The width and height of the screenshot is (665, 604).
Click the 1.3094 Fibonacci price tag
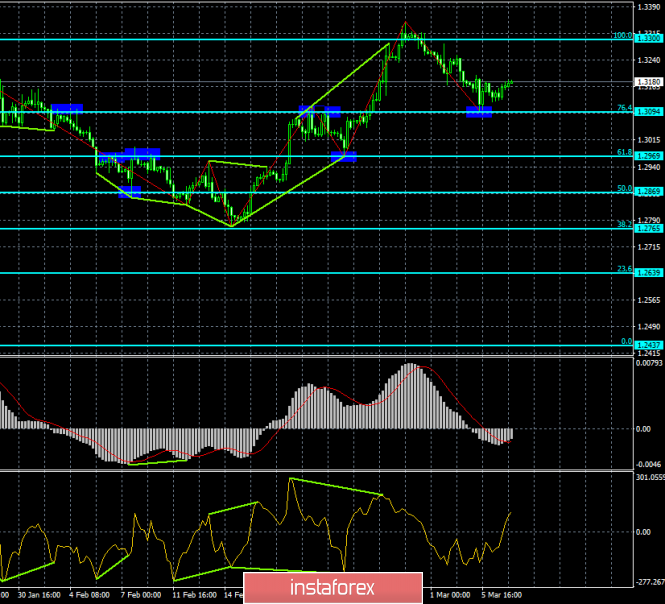[x=649, y=112]
